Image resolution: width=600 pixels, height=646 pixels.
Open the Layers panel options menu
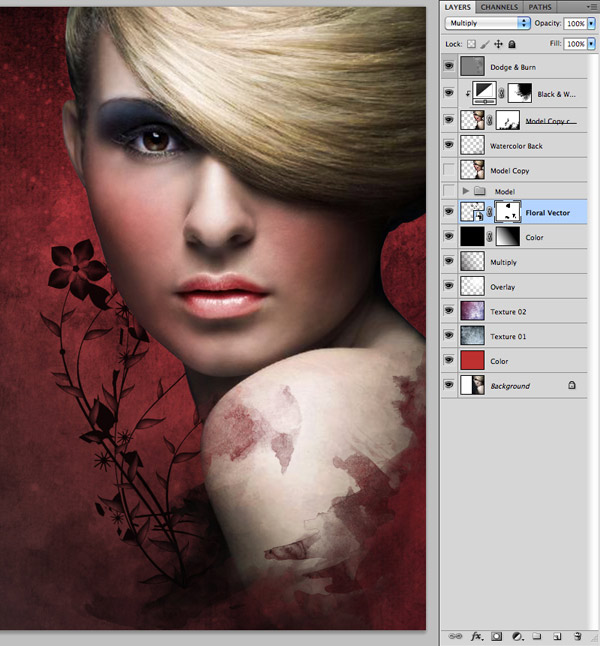click(591, 6)
